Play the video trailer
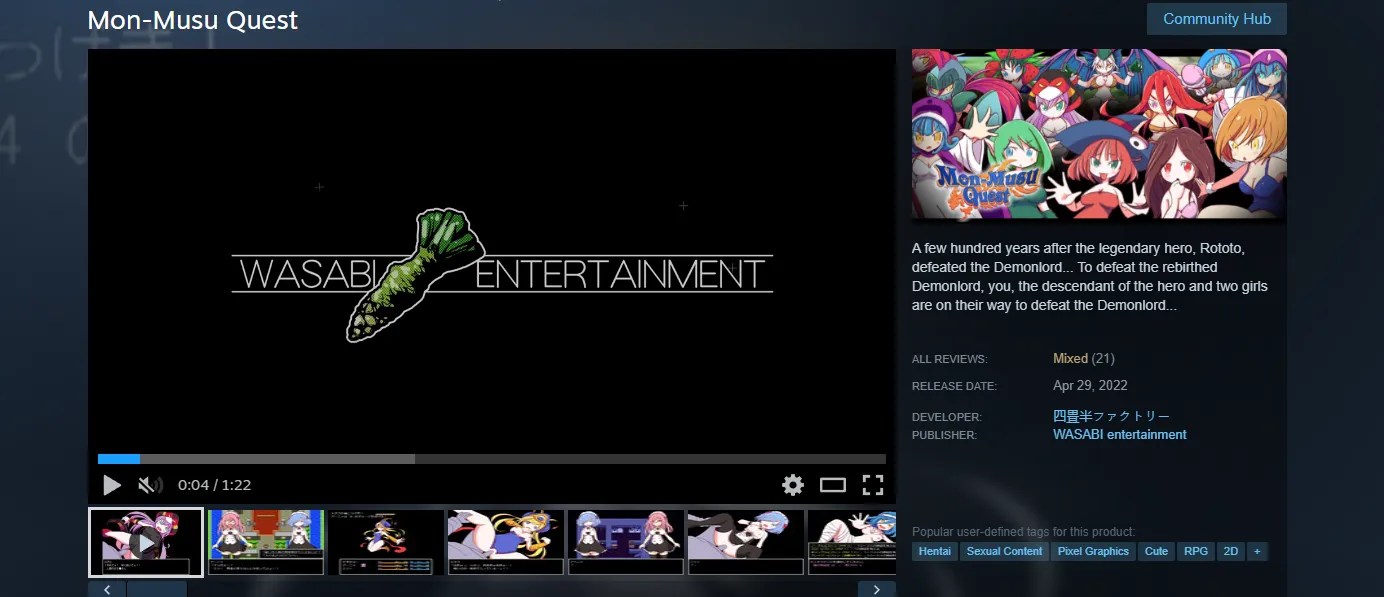The width and height of the screenshot is (1384, 597). [112, 485]
